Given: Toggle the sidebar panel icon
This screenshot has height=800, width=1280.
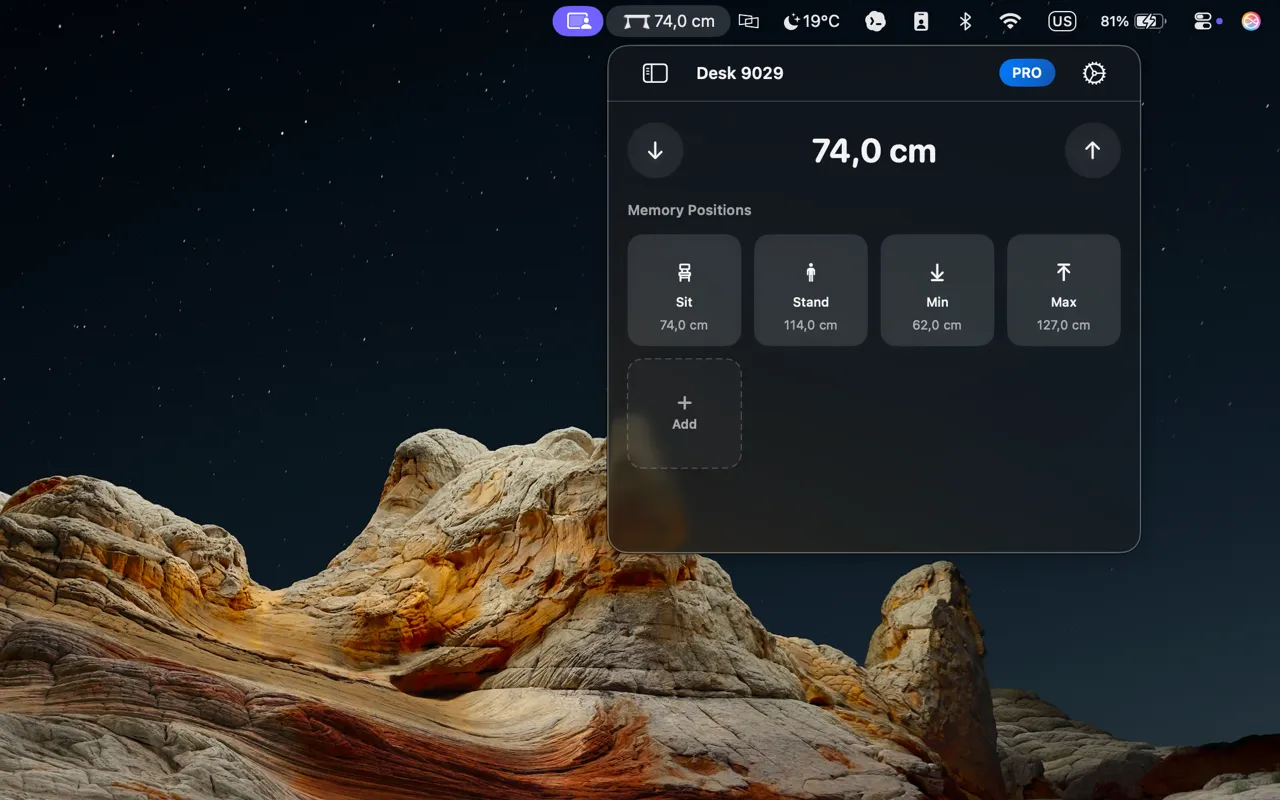Looking at the screenshot, I should coord(655,73).
